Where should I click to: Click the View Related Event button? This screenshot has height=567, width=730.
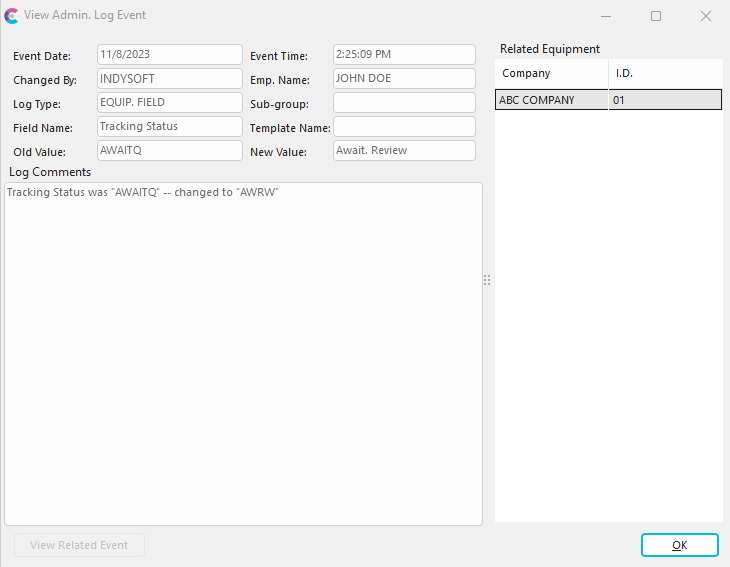coord(79,545)
